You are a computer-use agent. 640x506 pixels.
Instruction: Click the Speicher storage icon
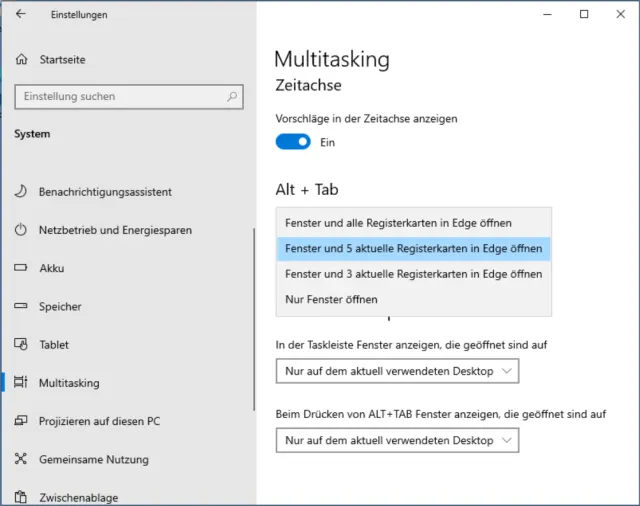[21, 307]
